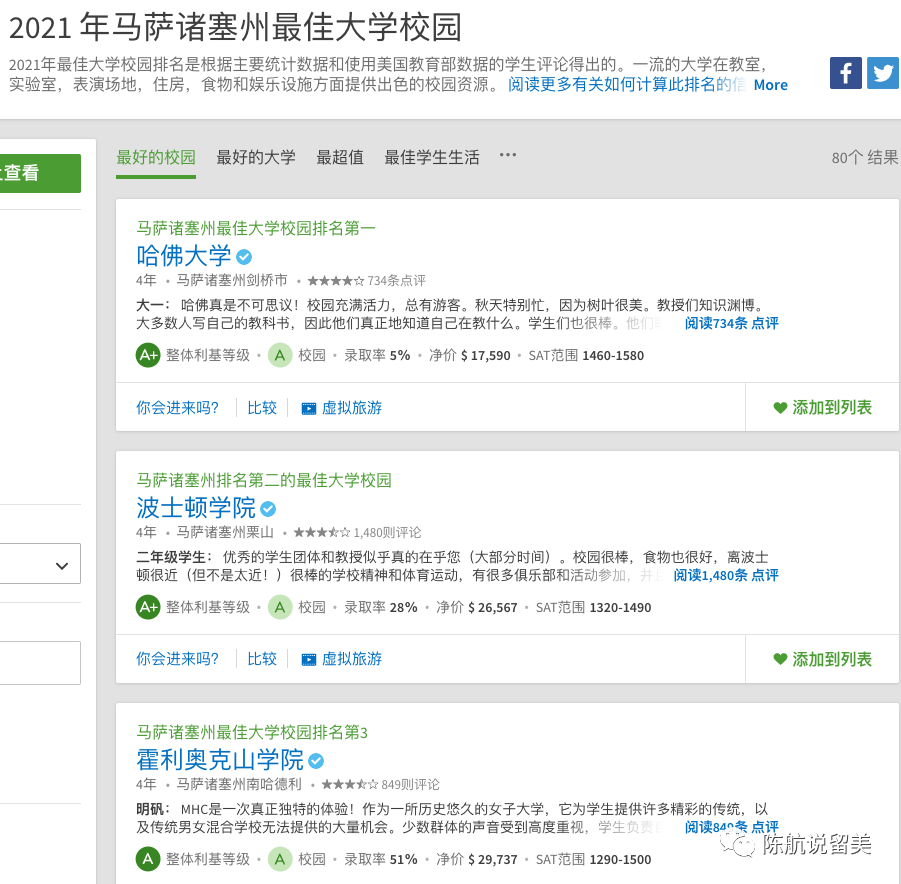Click the 马萨诸塞州最佳大学校园排名第3 heading
The image size is (901, 884).
pyautogui.click(x=252, y=732)
